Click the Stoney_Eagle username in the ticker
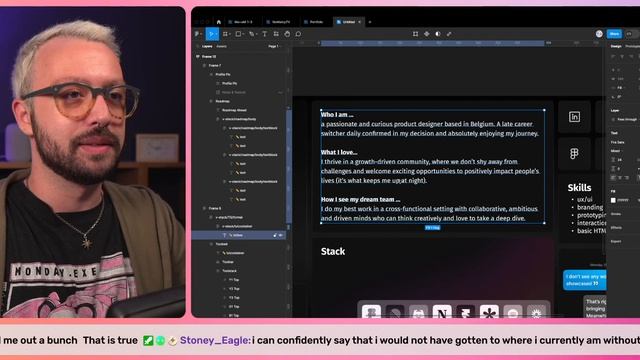This screenshot has width=640, height=360. [215, 340]
